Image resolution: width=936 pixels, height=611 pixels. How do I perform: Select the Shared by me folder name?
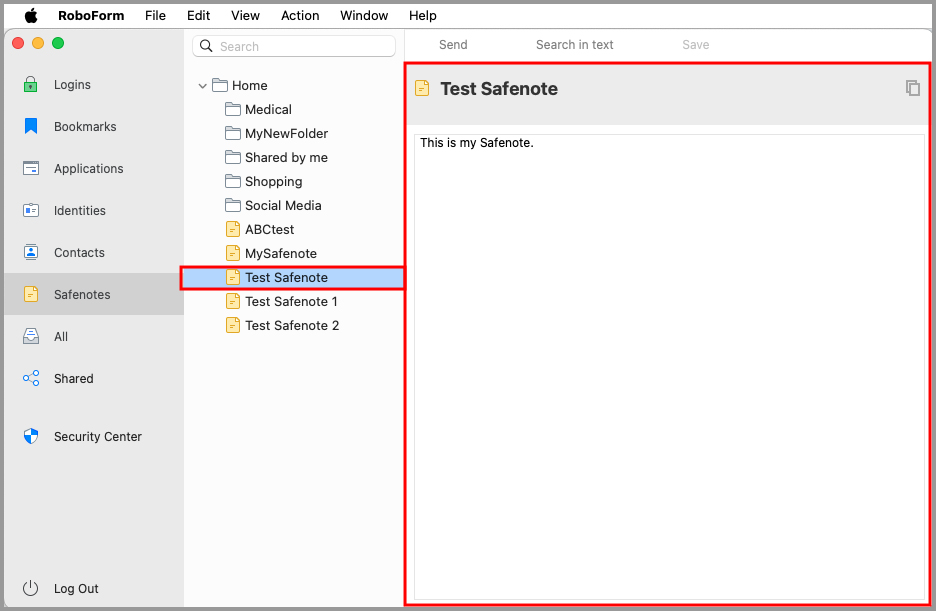[287, 157]
